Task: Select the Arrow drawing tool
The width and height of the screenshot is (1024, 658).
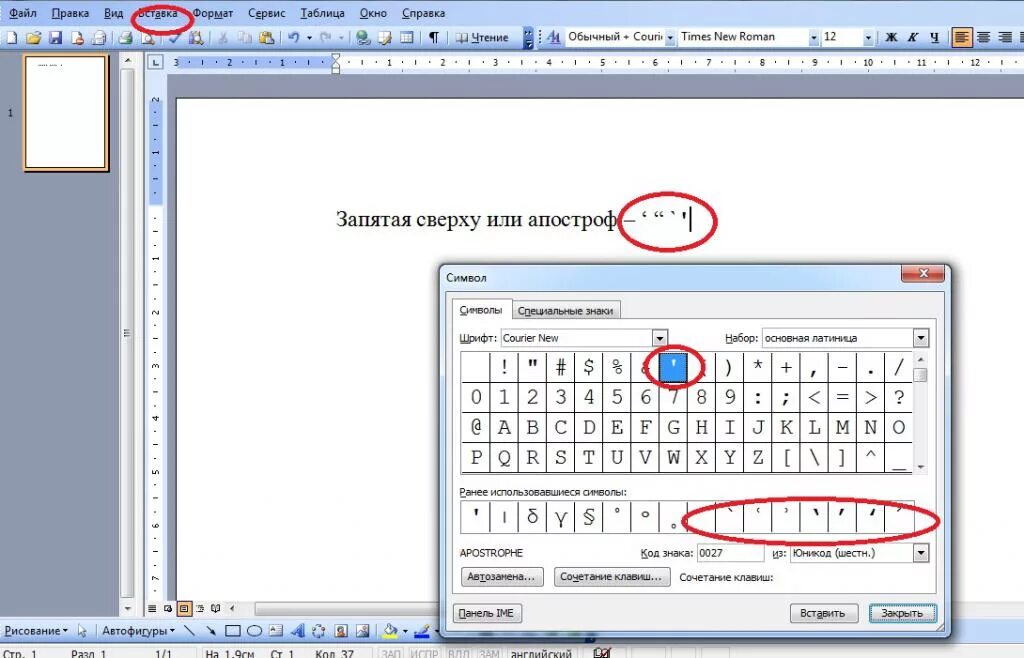Action: pyautogui.click(x=210, y=631)
